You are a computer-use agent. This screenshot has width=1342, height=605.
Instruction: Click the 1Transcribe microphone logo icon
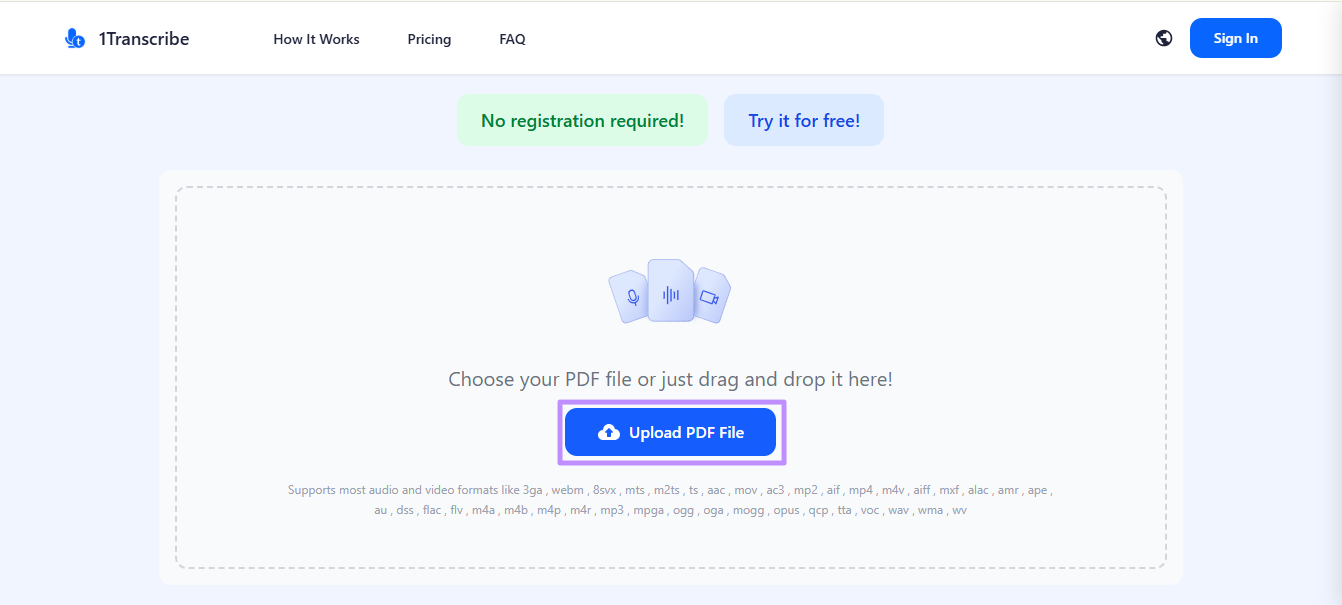(x=73, y=37)
